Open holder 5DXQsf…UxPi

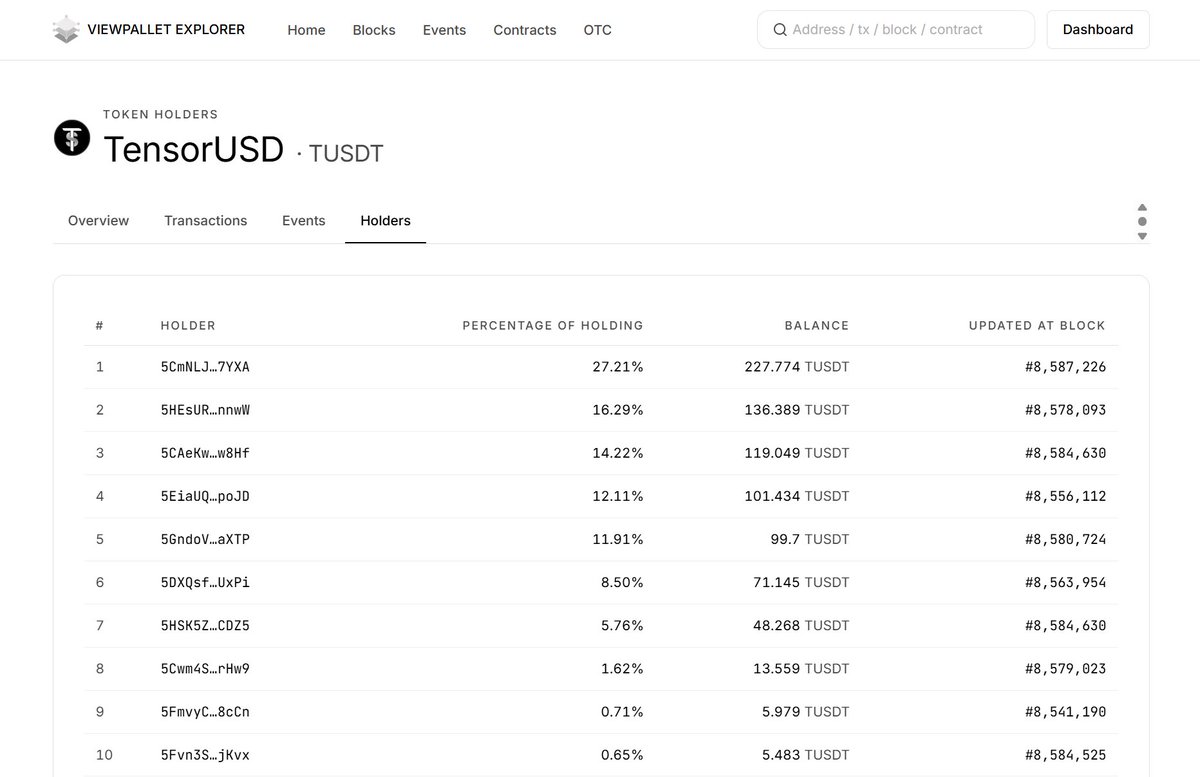pos(205,582)
